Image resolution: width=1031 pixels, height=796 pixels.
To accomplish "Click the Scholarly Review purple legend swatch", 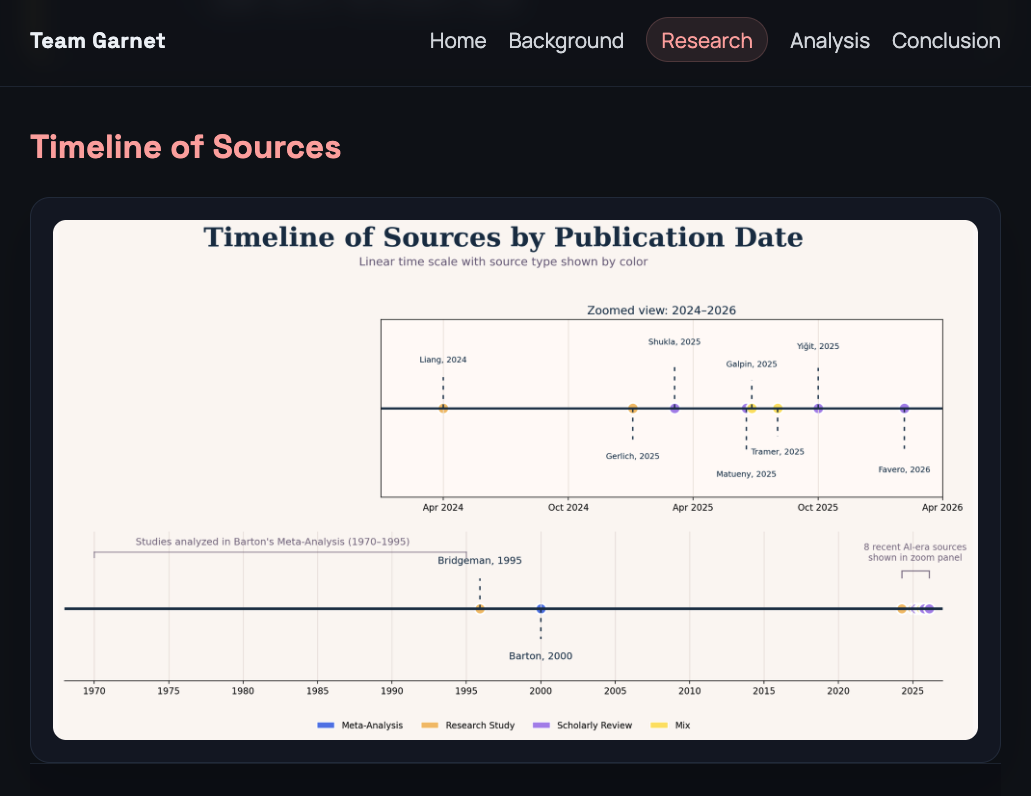I will [x=541, y=725].
